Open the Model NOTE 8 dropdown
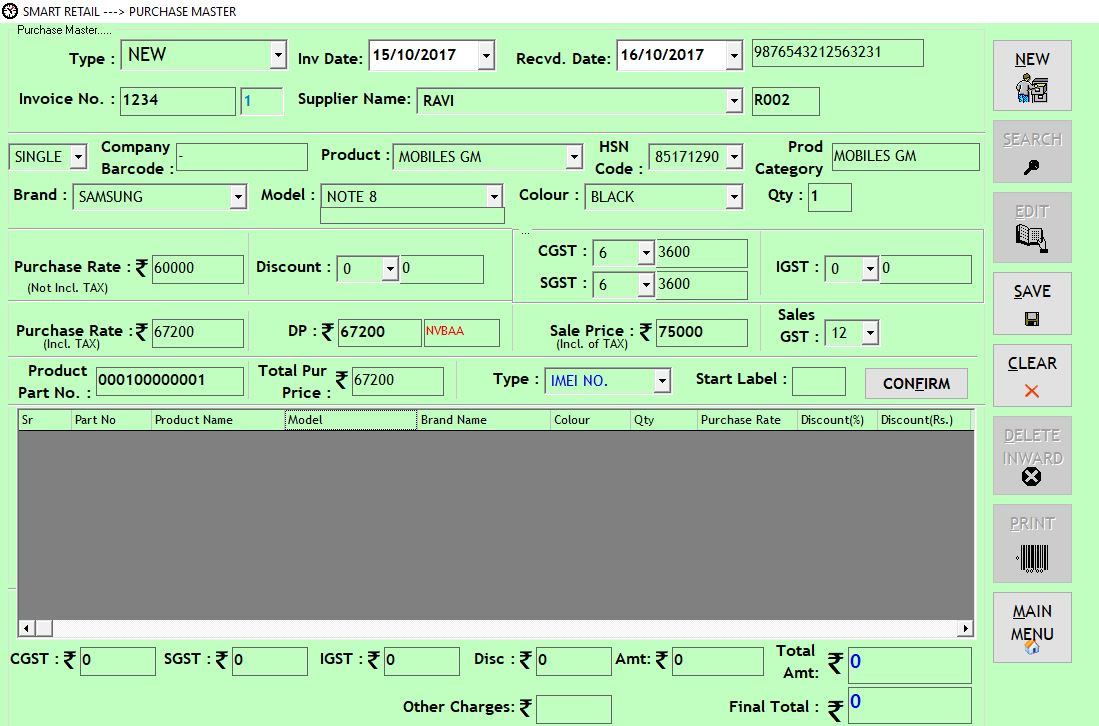The height and width of the screenshot is (726, 1099). (x=494, y=196)
